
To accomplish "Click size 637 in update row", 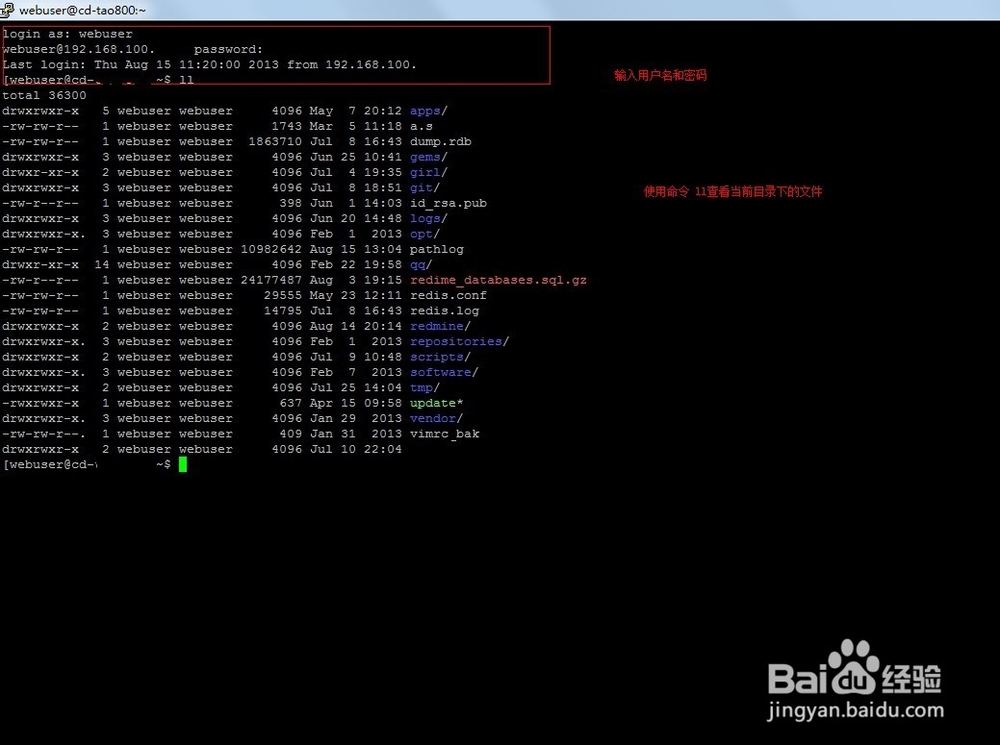I will click(x=290, y=403).
